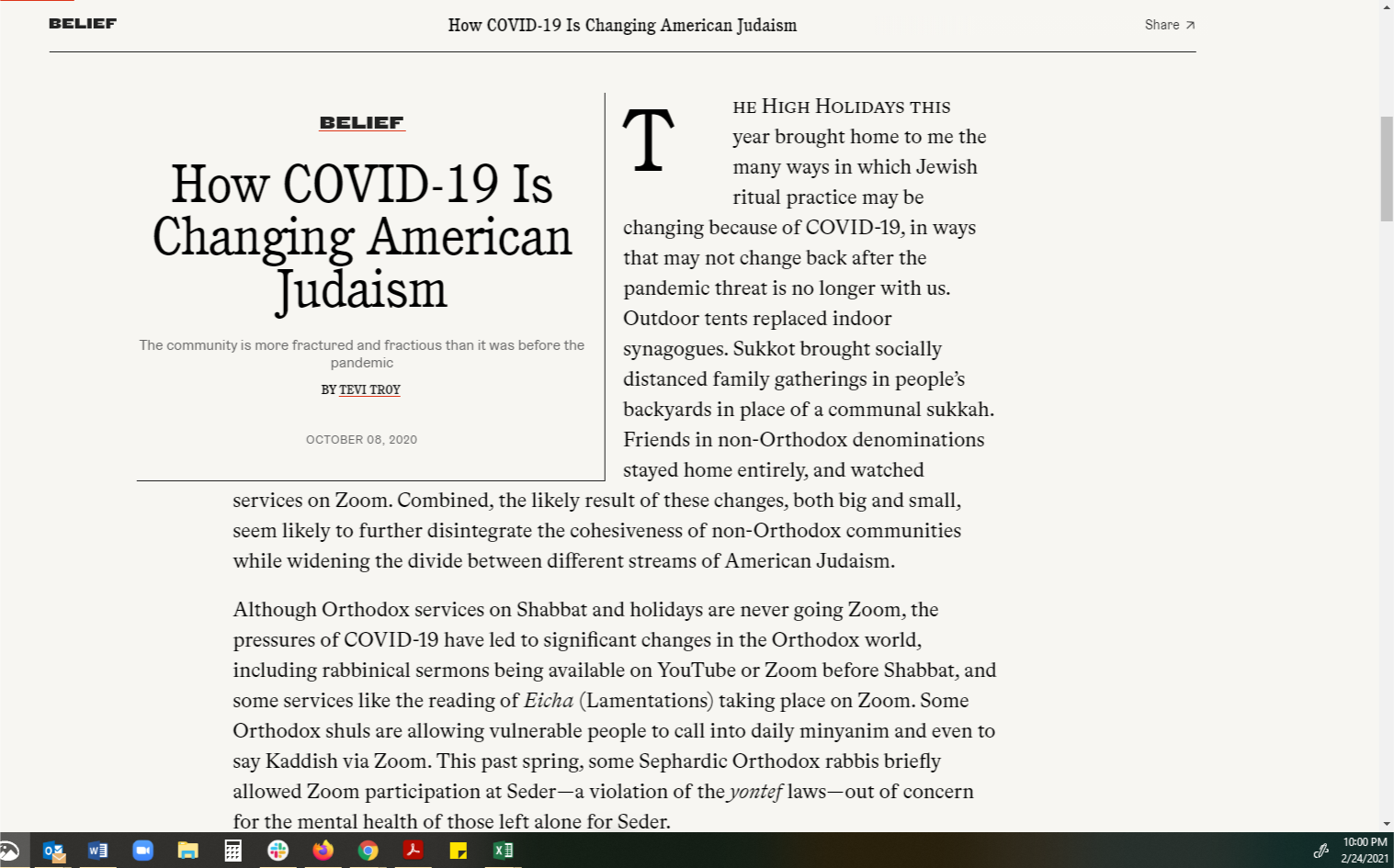Viewport: 1394px width, 868px height.
Task: Open Excel from the taskbar
Action: (x=503, y=851)
